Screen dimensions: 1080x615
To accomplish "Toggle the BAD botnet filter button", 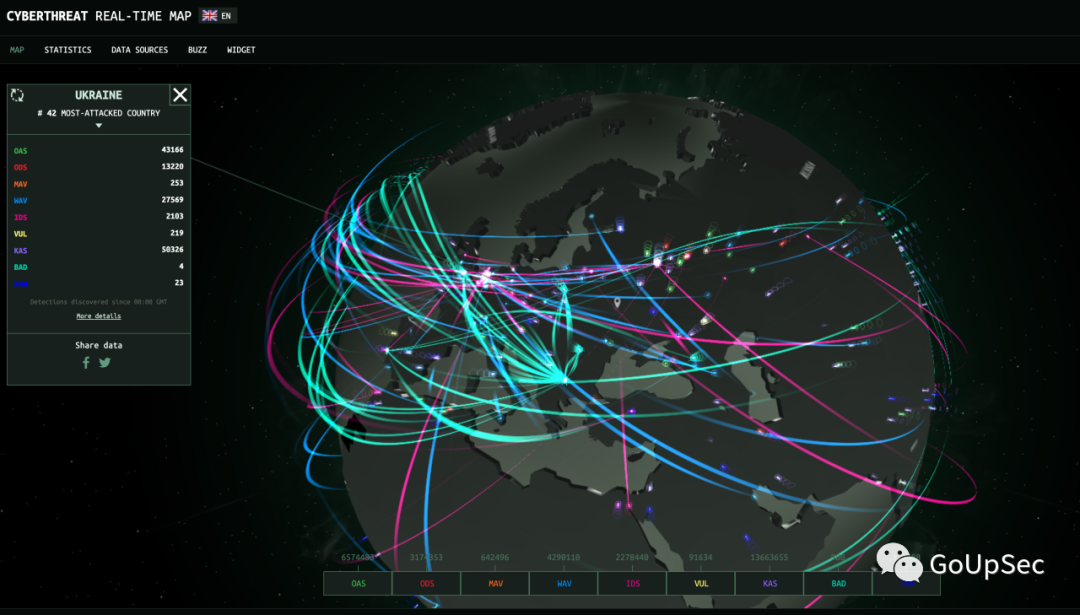I will [838, 583].
